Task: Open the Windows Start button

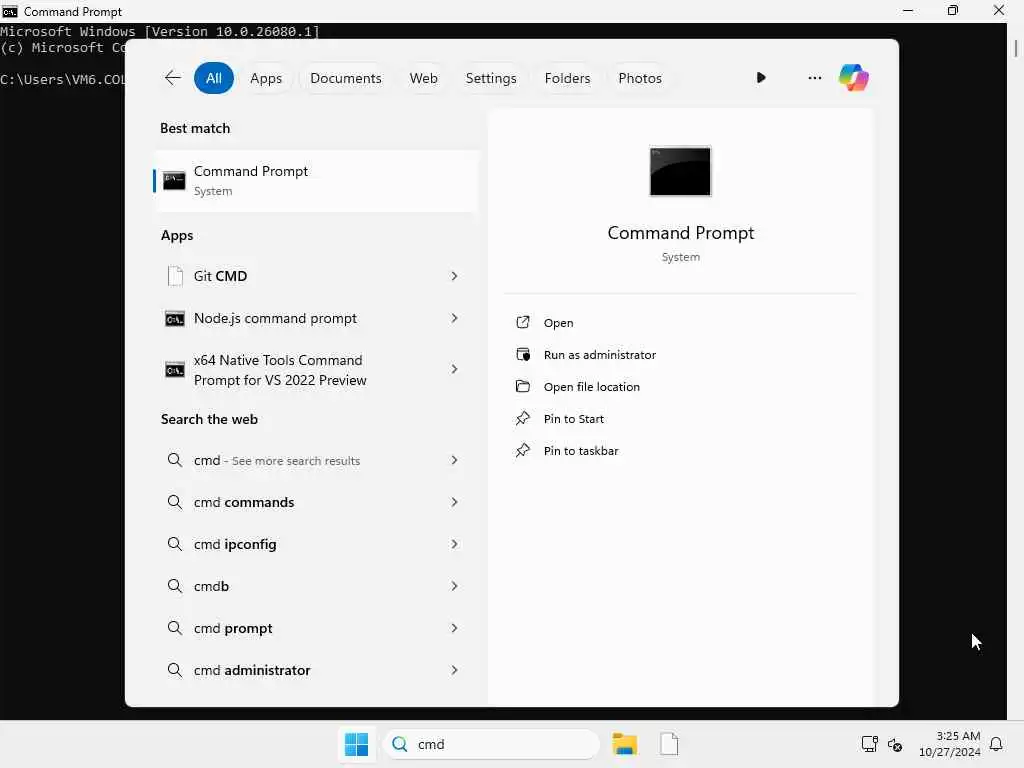Action: point(357,744)
